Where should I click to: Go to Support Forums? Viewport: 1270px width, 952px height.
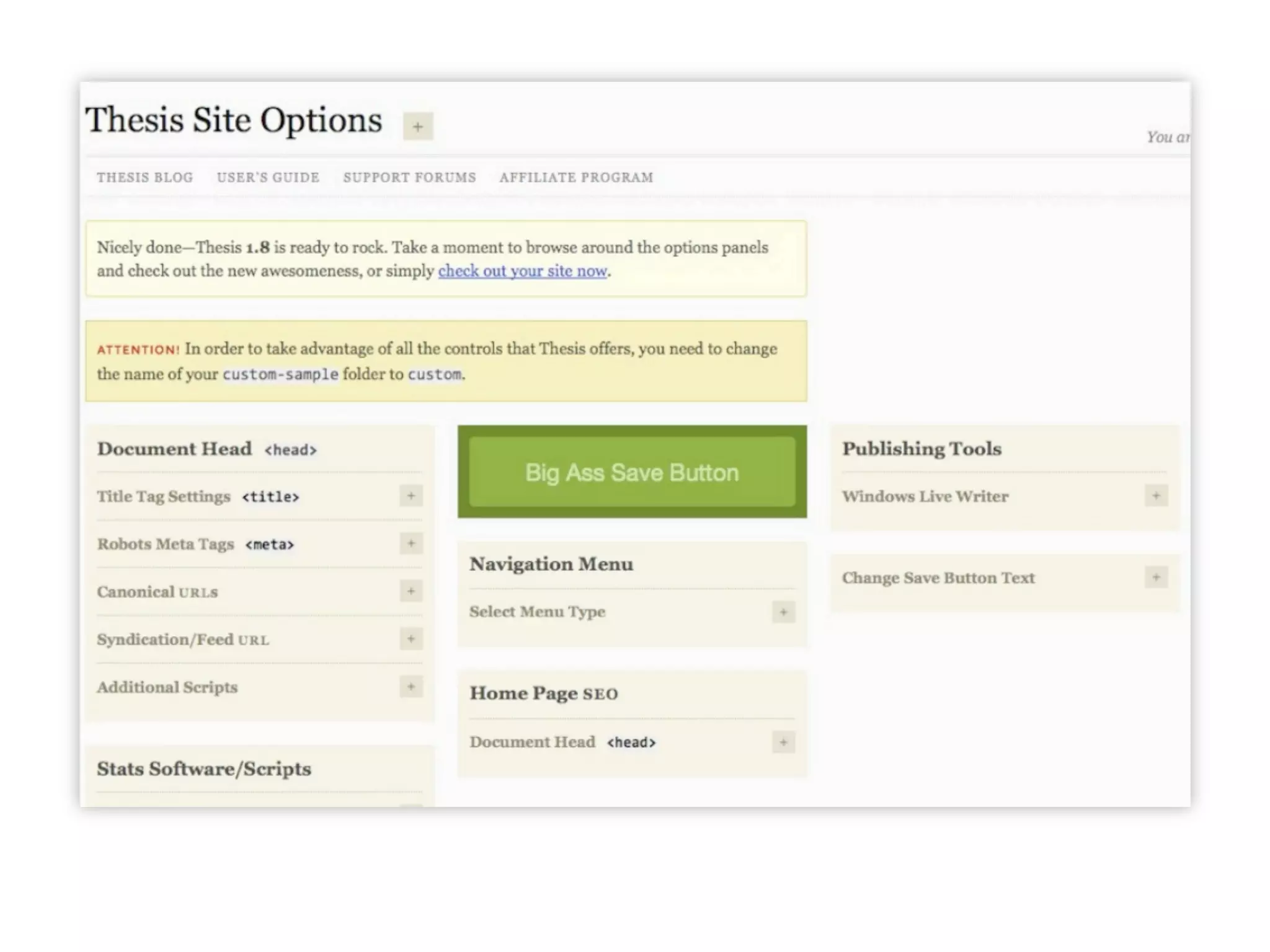(409, 178)
